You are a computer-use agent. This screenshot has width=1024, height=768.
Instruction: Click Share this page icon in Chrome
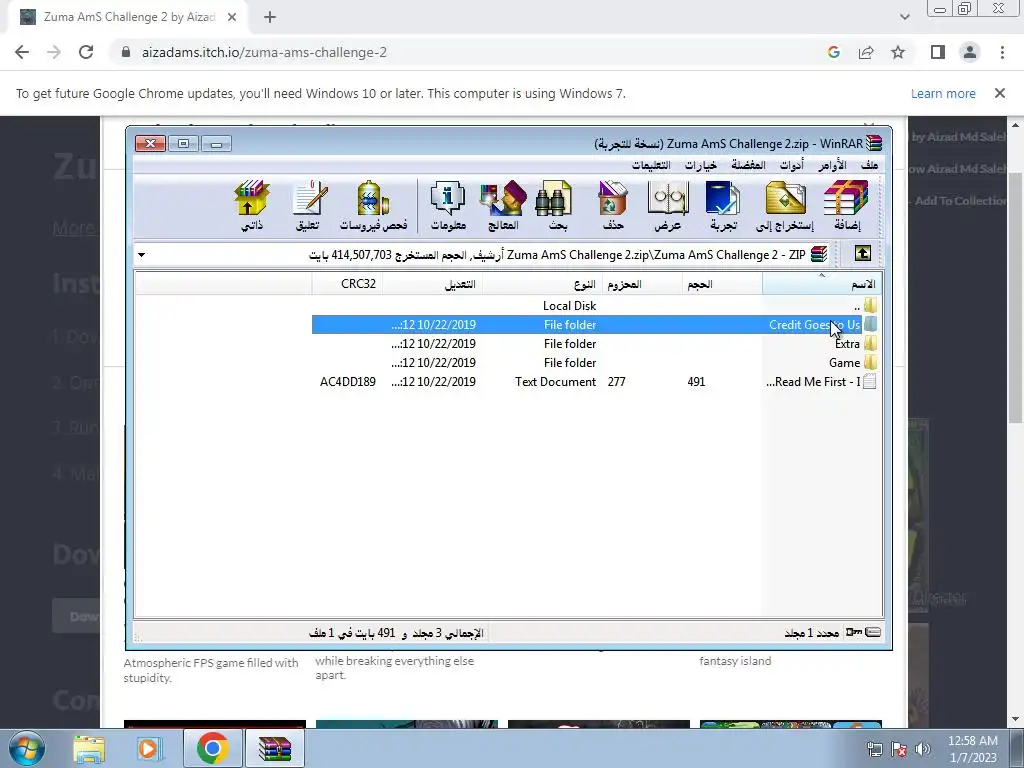click(x=866, y=52)
